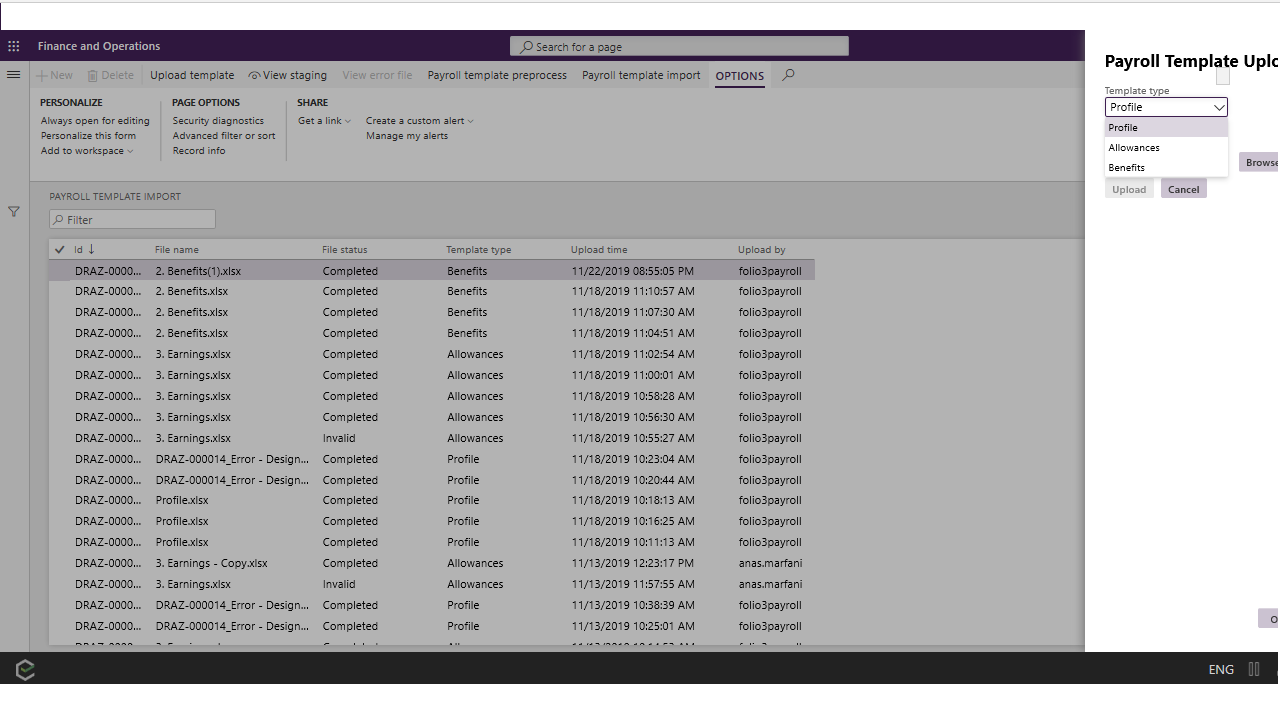The image size is (1280, 720).
Task: Click Finance and Operations title
Action: tap(99, 46)
